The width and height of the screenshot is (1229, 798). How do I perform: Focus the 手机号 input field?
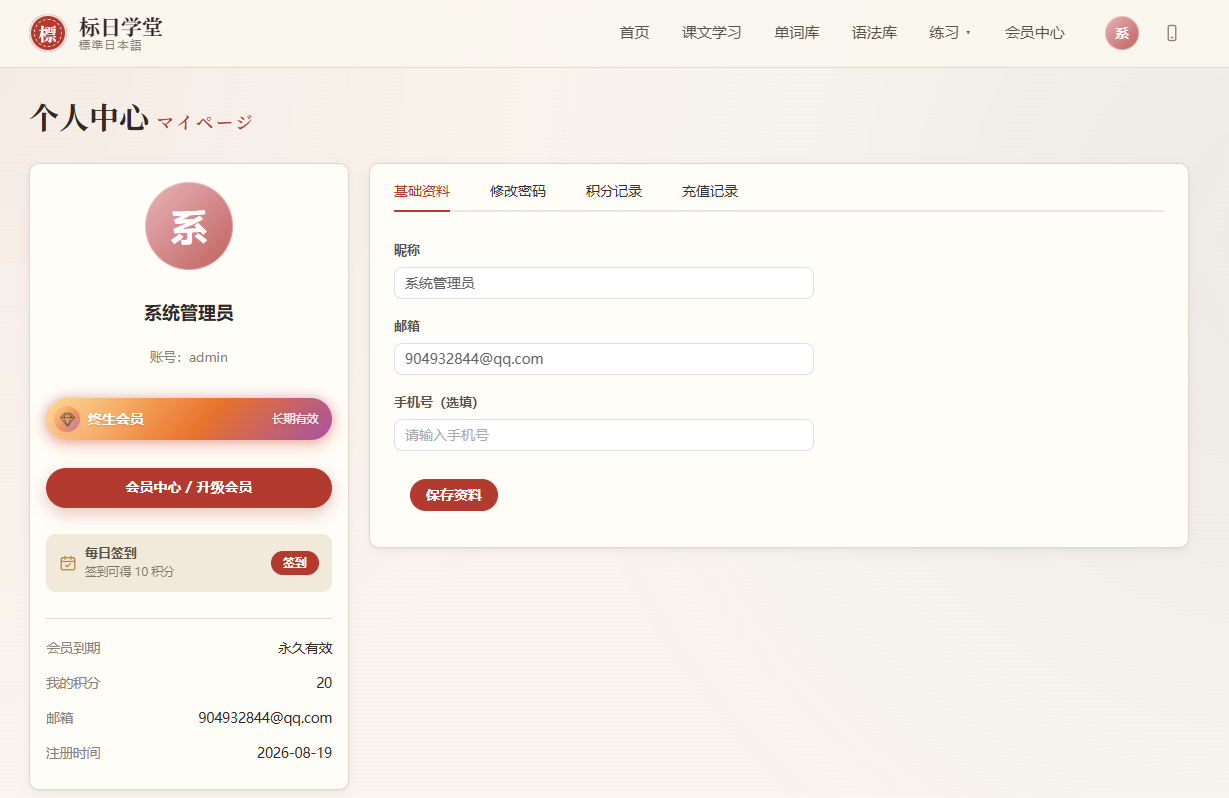604,435
